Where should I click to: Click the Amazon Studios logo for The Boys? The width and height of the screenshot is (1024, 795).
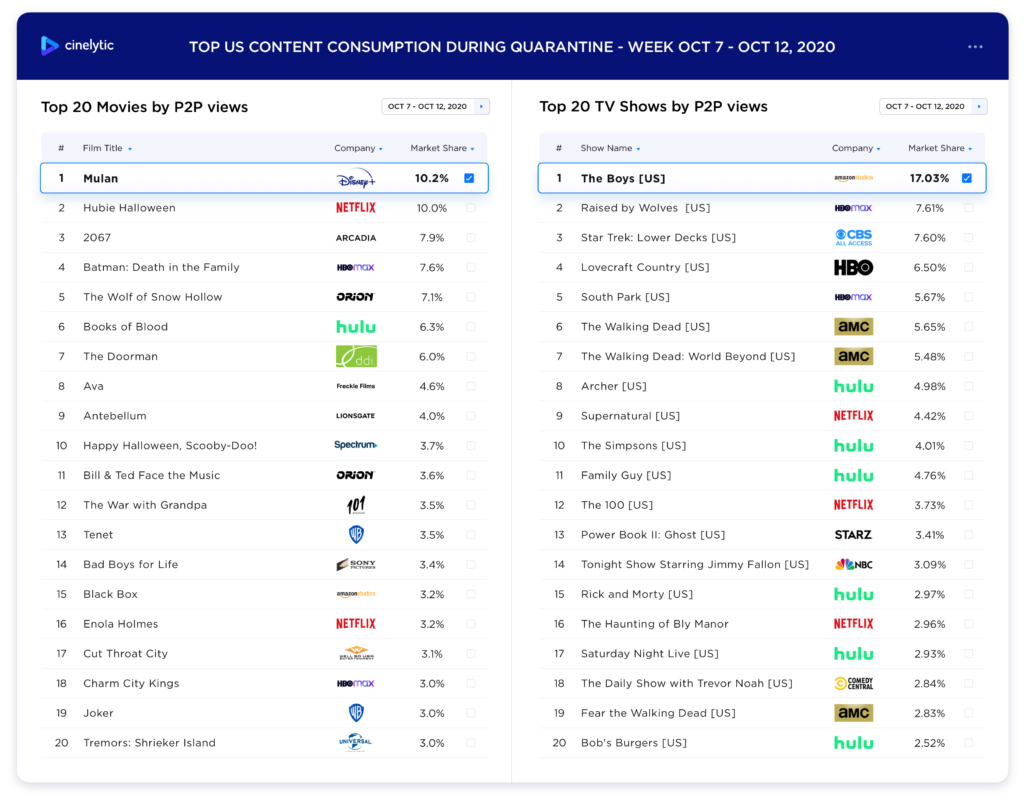coord(854,178)
